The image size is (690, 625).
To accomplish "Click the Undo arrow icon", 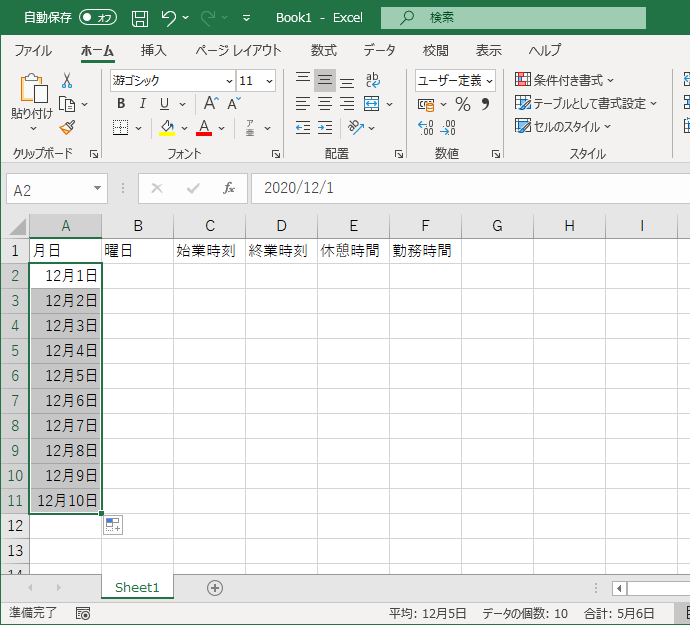I will tap(168, 18).
